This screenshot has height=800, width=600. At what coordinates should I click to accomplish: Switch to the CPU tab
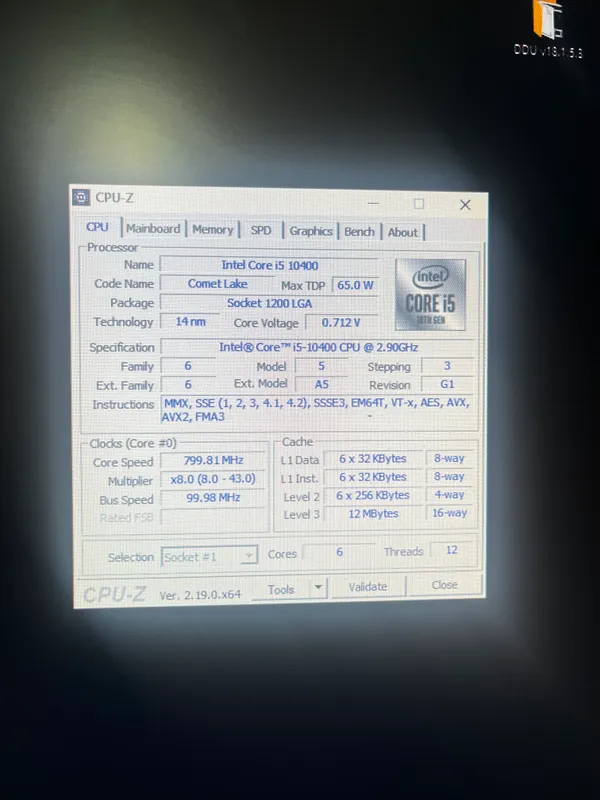pyautogui.click(x=97, y=227)
